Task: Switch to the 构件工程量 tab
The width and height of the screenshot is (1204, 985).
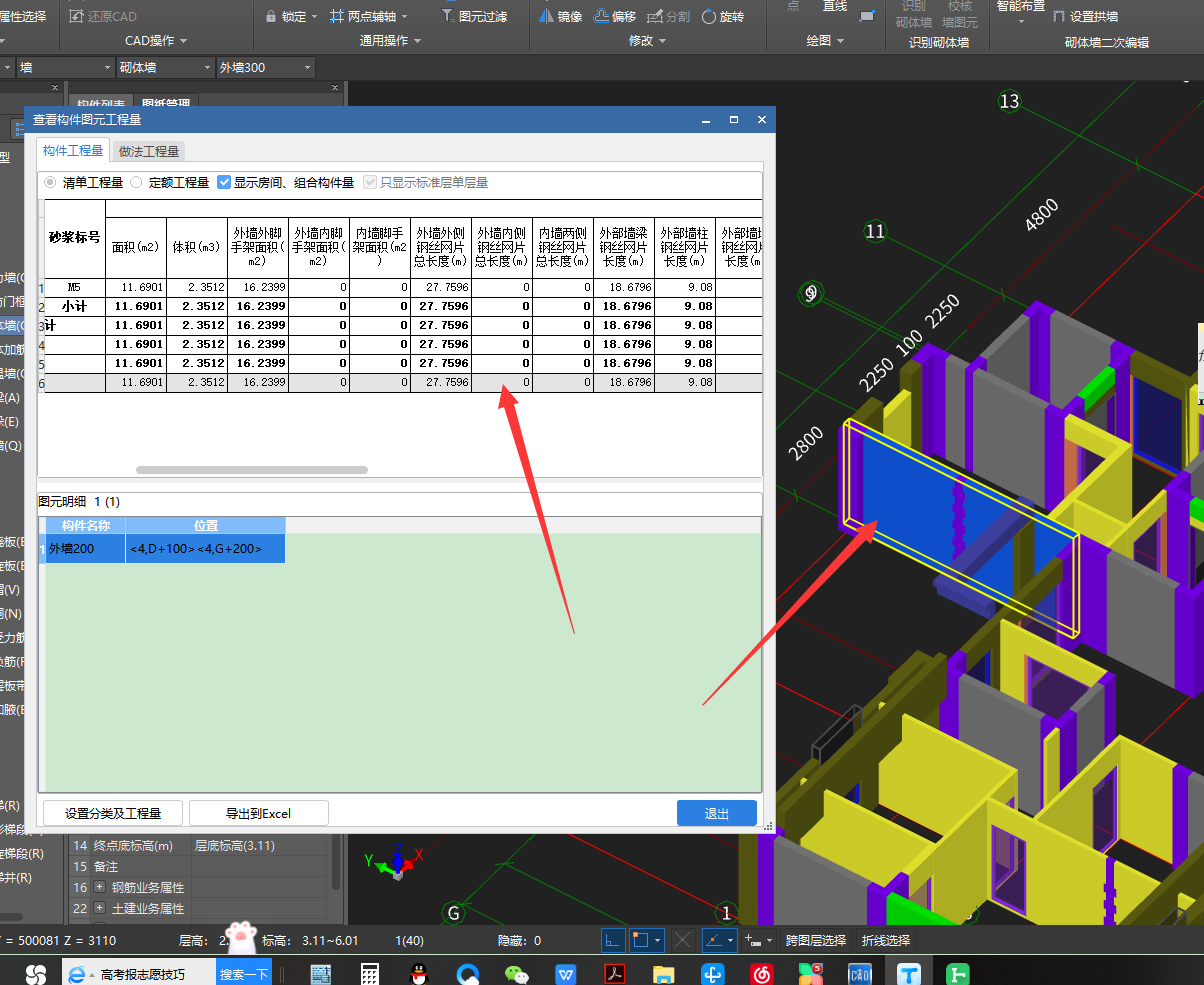Action: pyautogui.click(x=73, y=150)
